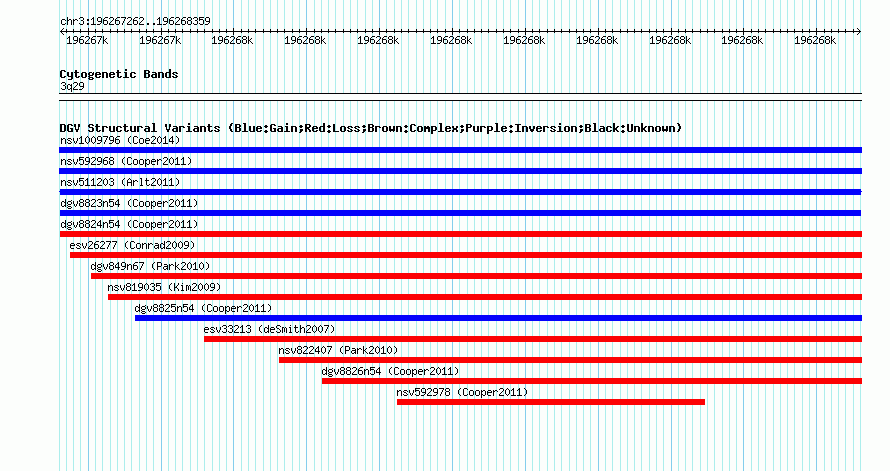Select red loss bar under esv26277
890x471 pixels.
coord(466,255)
